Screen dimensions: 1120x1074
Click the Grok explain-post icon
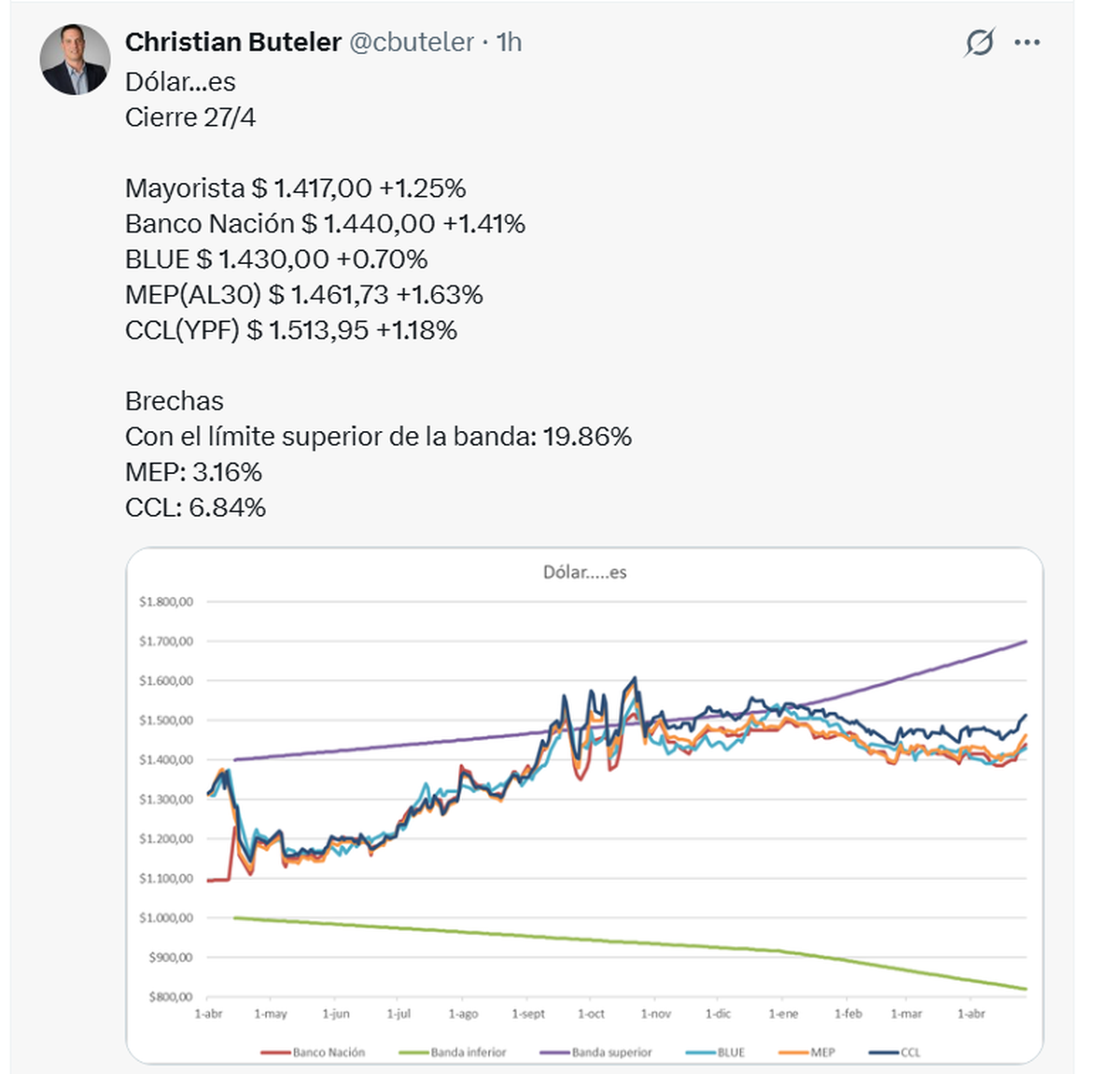[979, 43]
